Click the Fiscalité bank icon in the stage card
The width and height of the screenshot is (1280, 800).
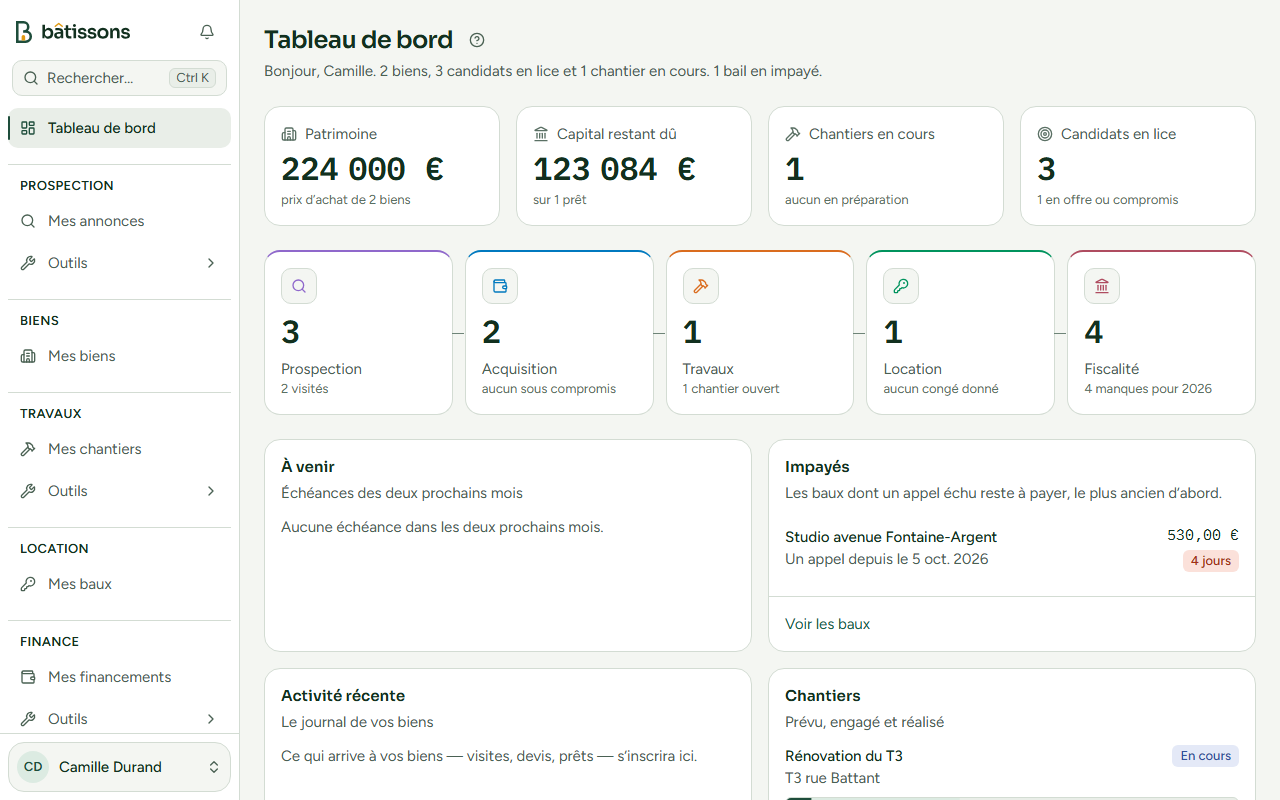(1102, 286)
